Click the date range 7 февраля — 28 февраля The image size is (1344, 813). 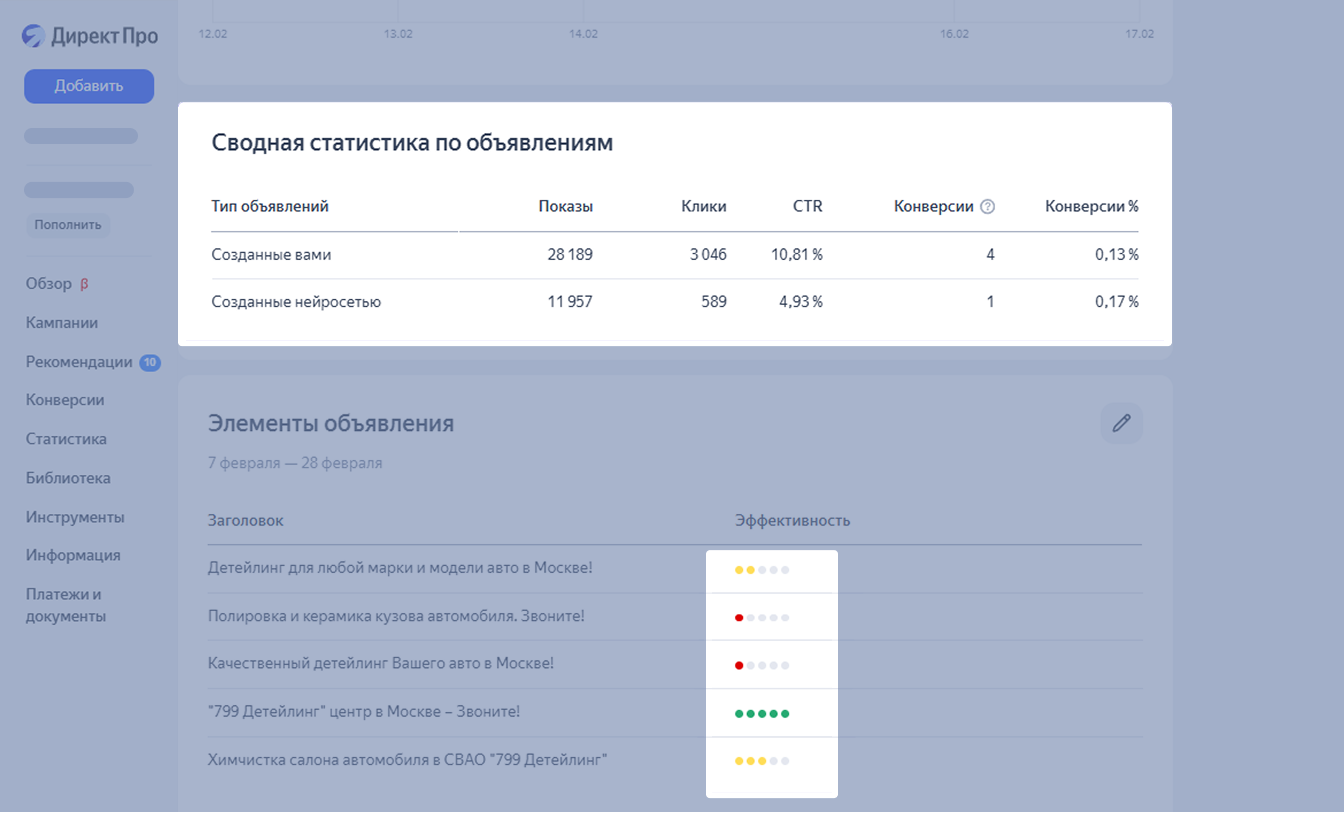click(295, 463)
